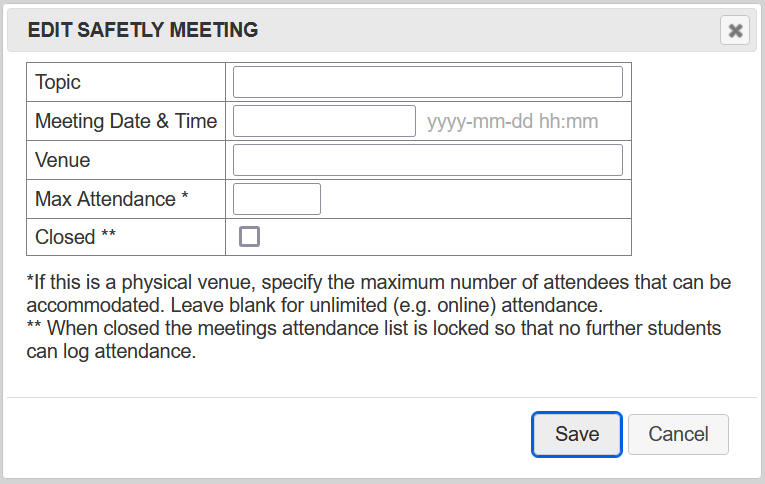Click the Venue label text
The width and height of the screenshot is (765, 484).
(x=62, y=160)
